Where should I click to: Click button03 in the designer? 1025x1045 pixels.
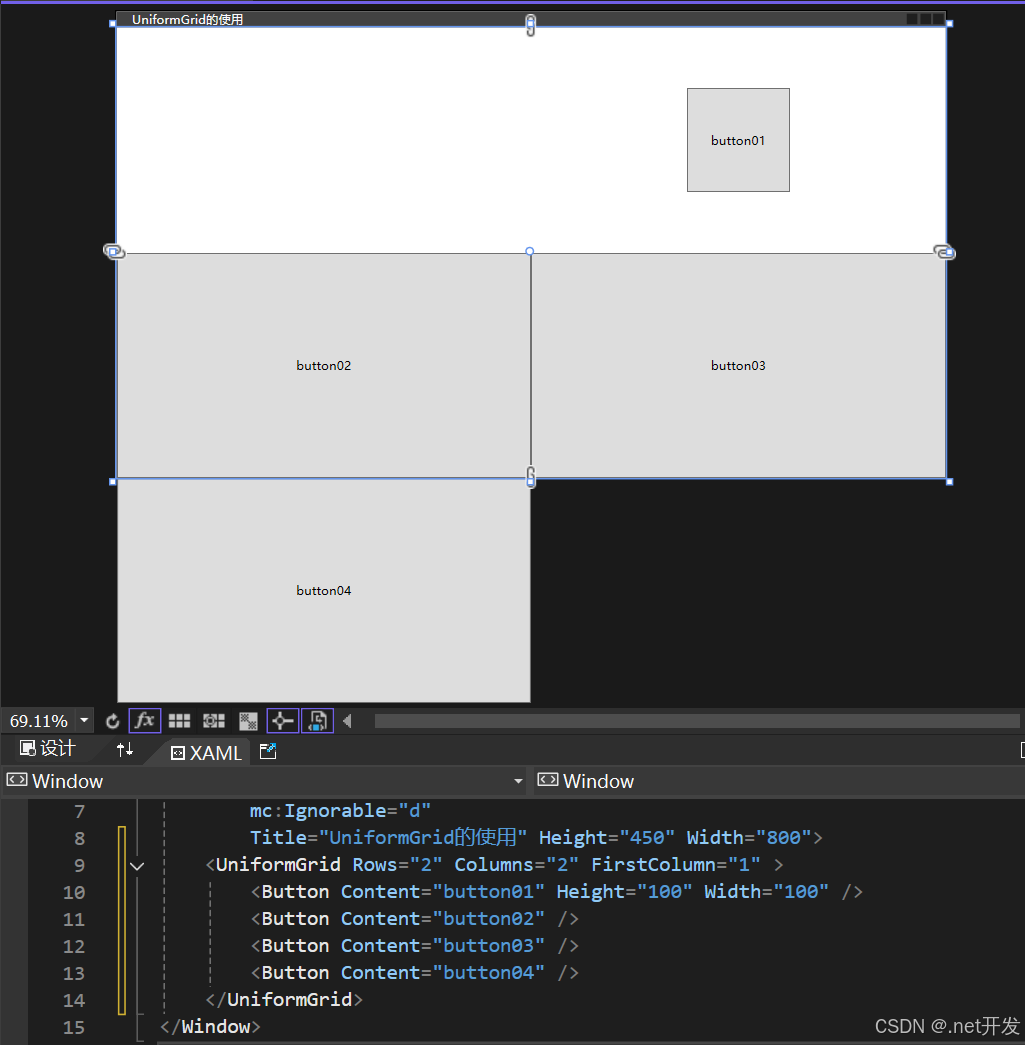point(738,365)
